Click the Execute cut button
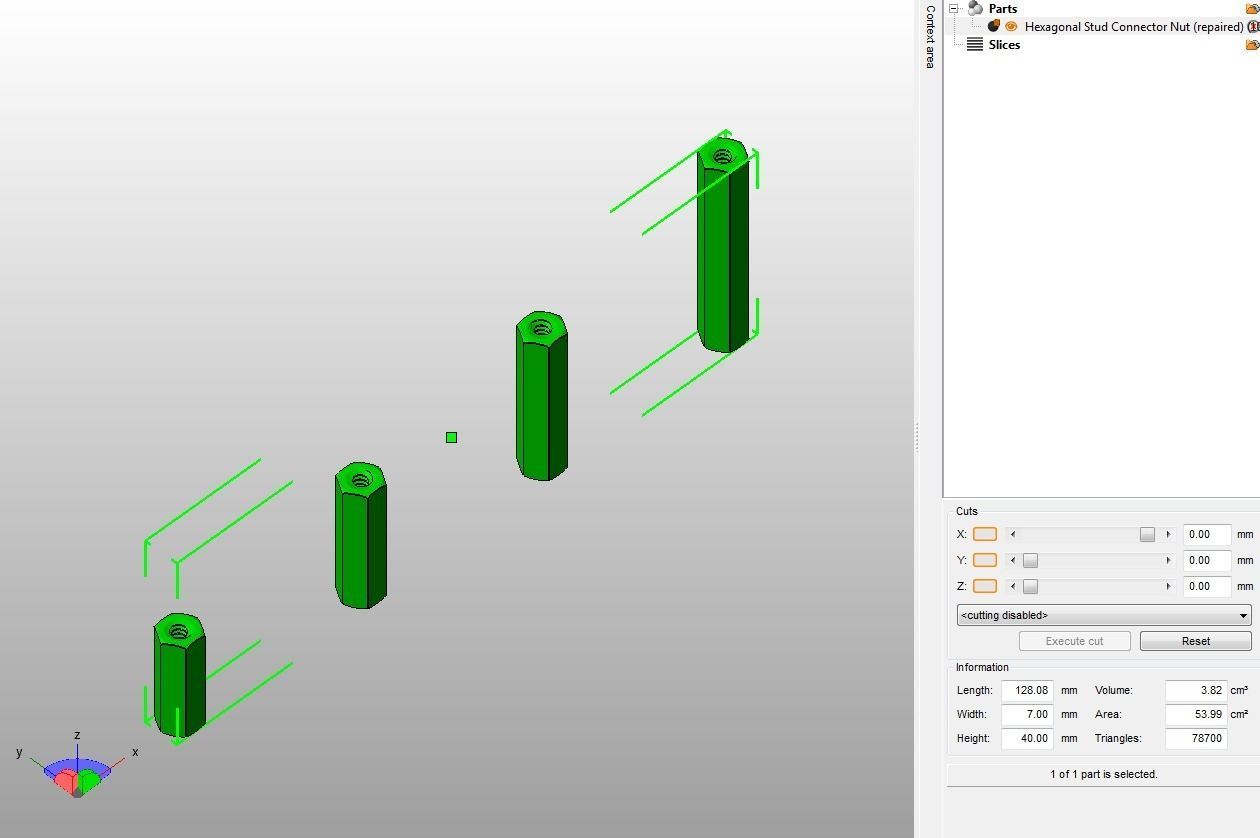Viewport: 1260px width, 838px height. pos(1075,641)
